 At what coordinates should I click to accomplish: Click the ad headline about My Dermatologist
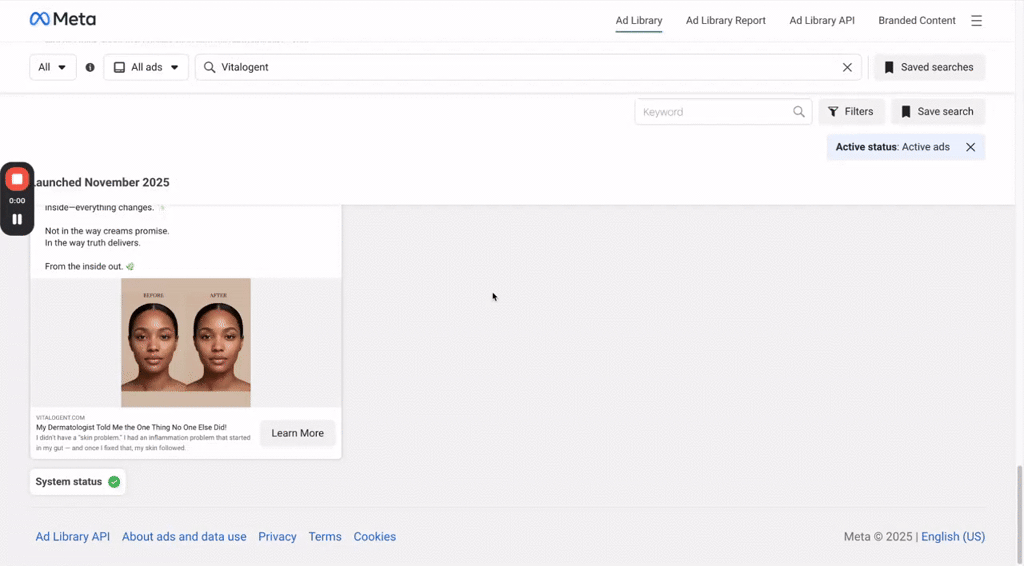coord(131,427)
